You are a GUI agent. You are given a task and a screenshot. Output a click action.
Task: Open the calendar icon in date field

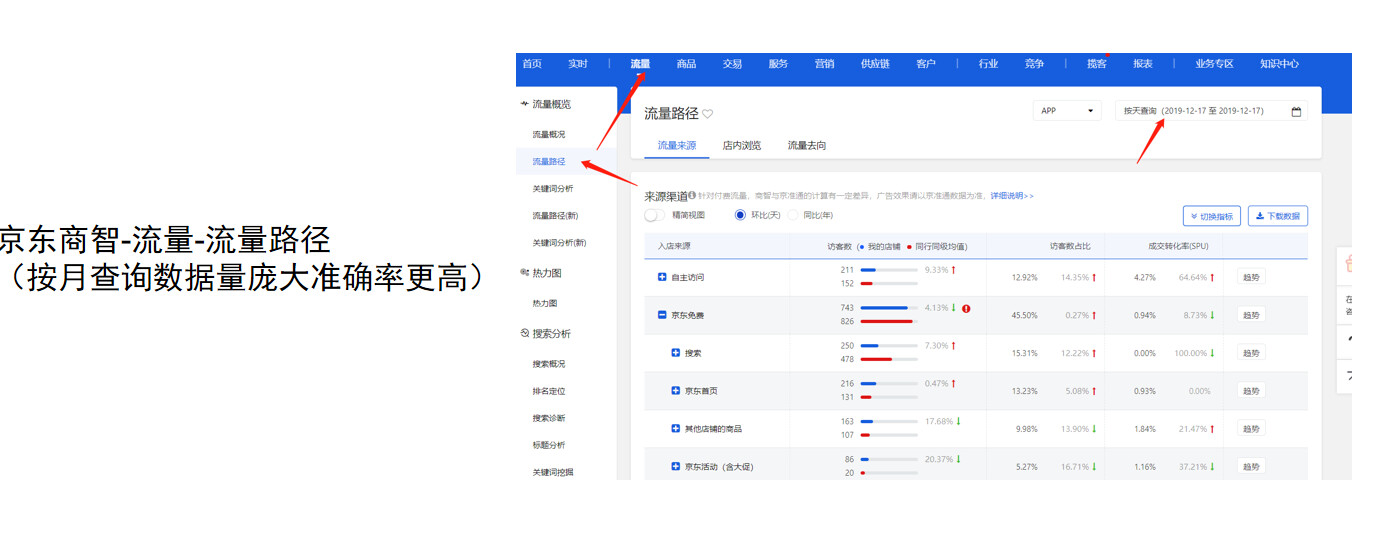click(1297, 111)
